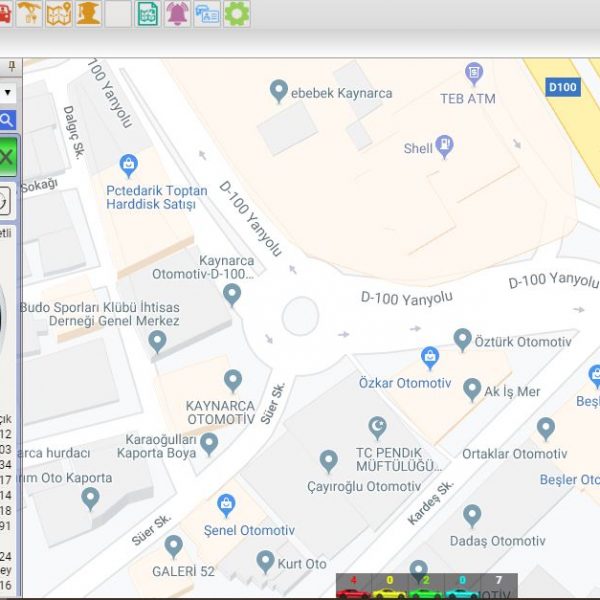The height and width of the screenshot is (600, 600).
Task: Select the TEB ATM marker on map
Action: pos(474,74)
